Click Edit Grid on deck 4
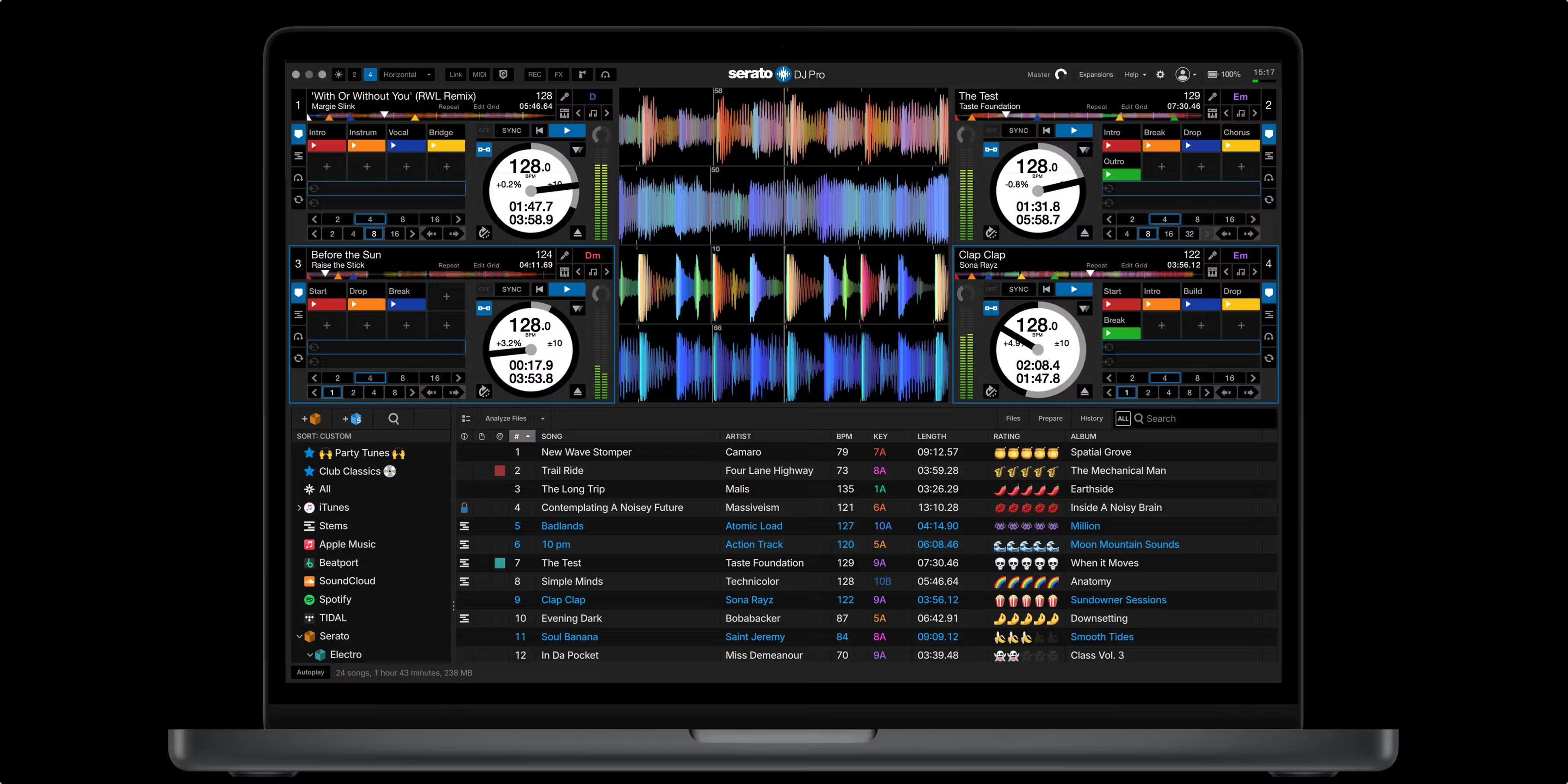Screen dimensions: 1568x784 [x=1133, y=265]
